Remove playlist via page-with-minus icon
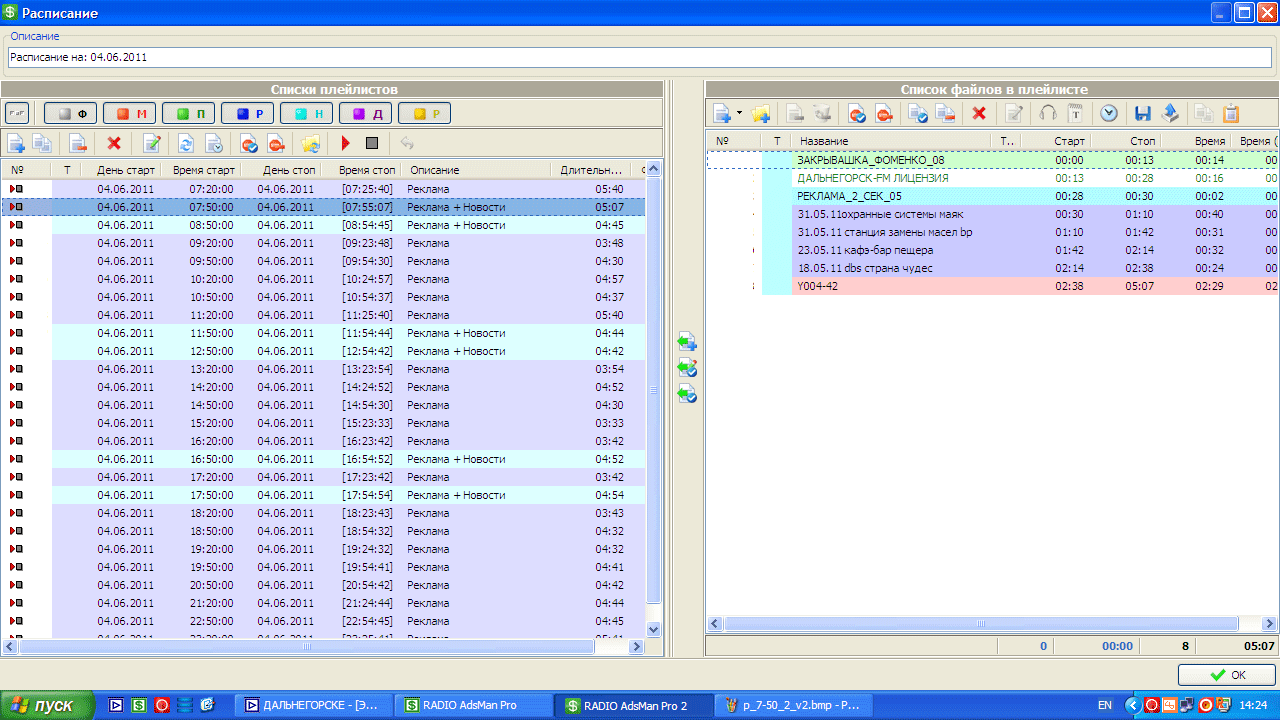This screenshot has height=720, width=1280. point(79,143)
